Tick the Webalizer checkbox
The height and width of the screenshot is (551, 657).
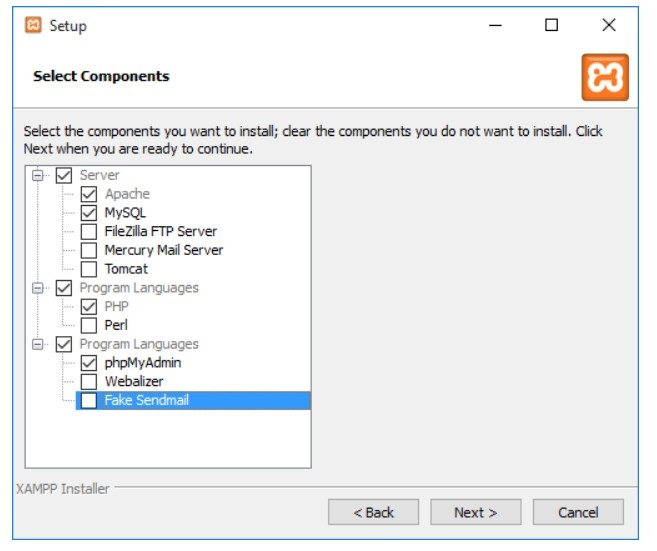(89, 382)
